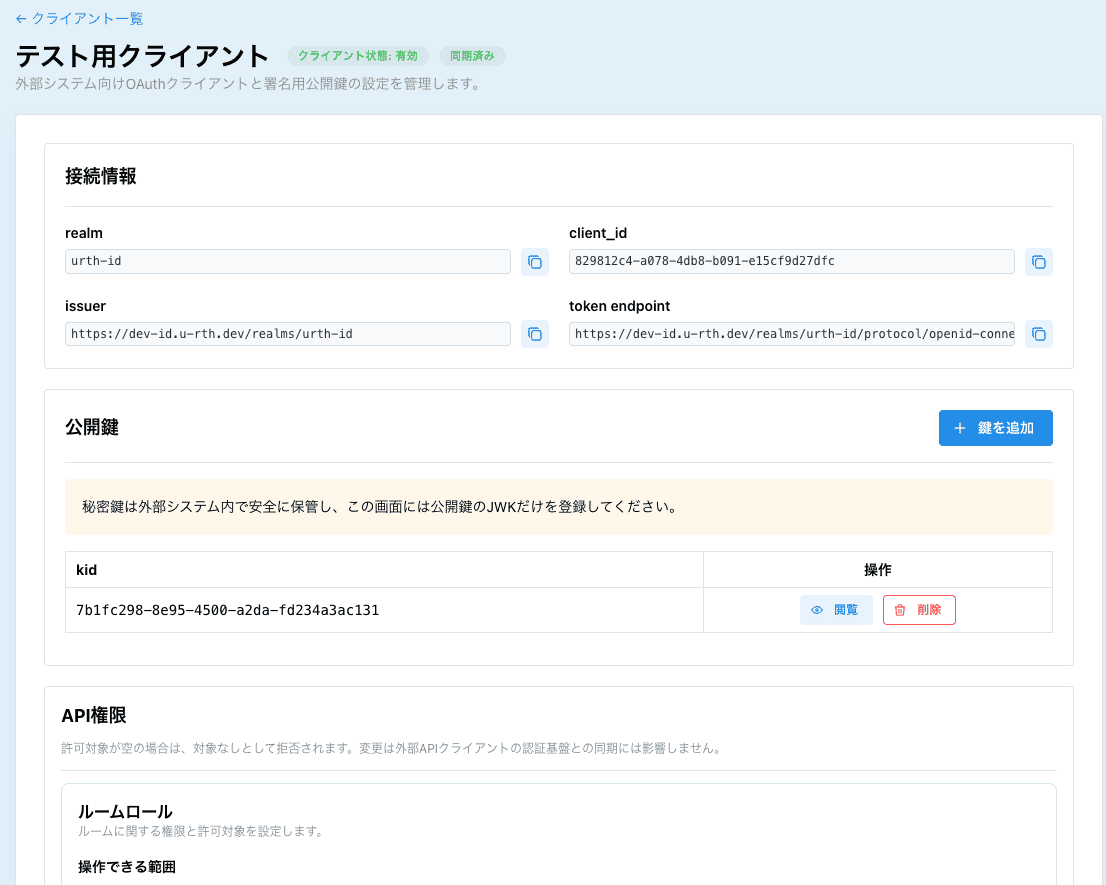This screenshot has height=885, width=1106.
Task: Click the 鍵を追加 button
Action: point(995,428)
